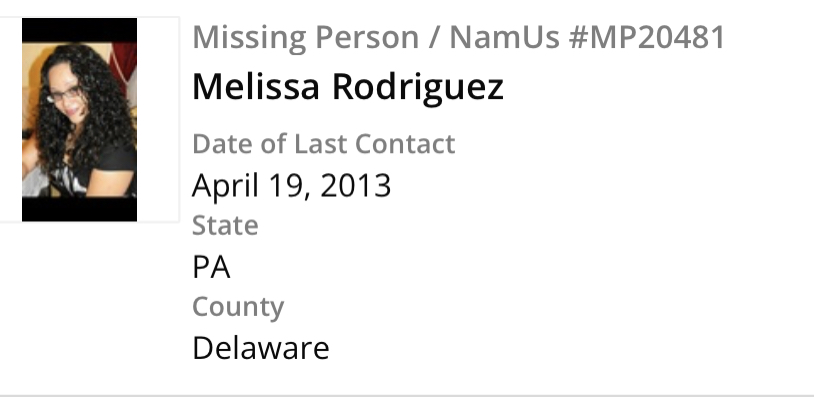Click the word "NamUs" in the header
Viewport: 814px width, 402px height.
500,38
